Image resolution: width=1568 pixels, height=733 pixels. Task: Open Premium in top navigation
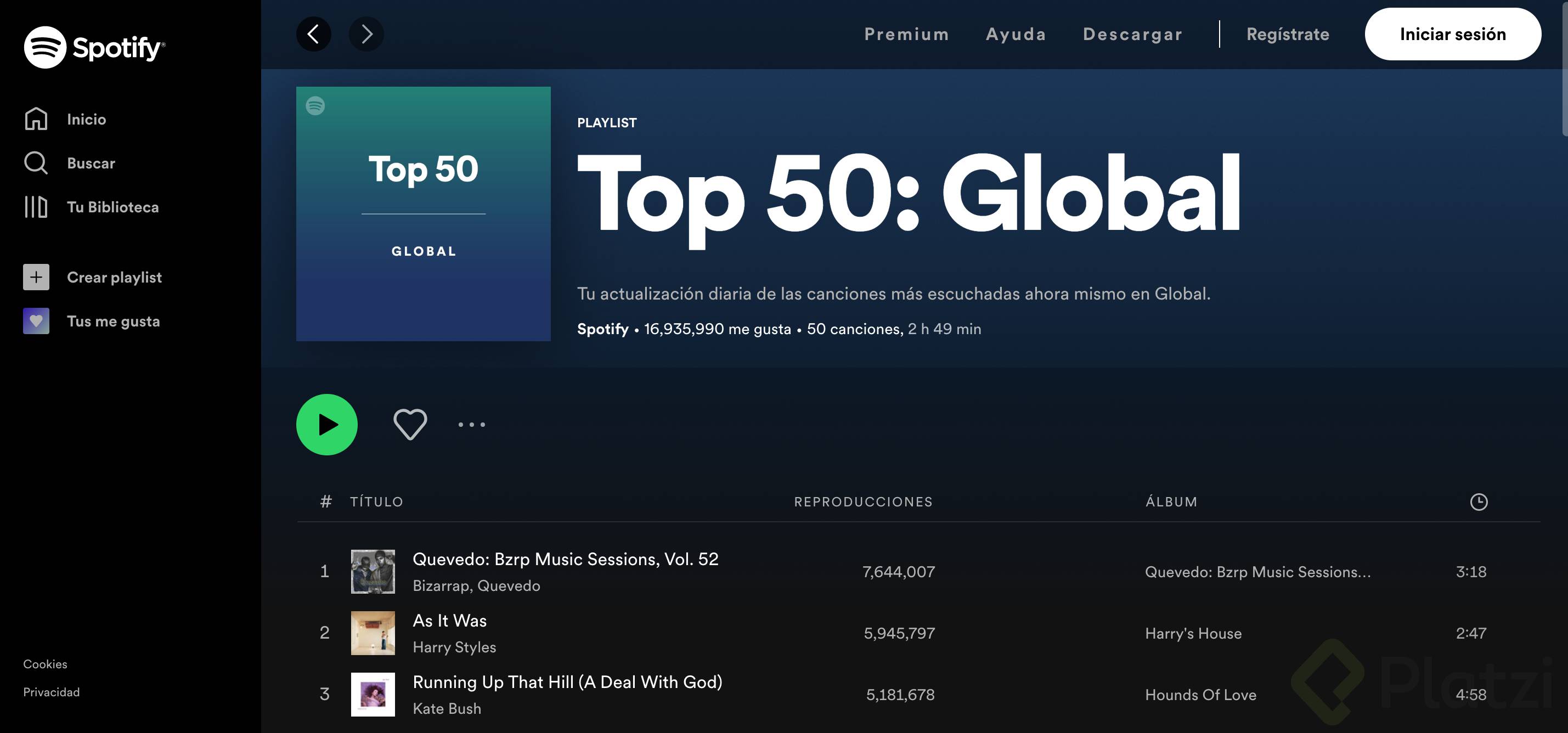pyautogui.click(x=906, y=34)
